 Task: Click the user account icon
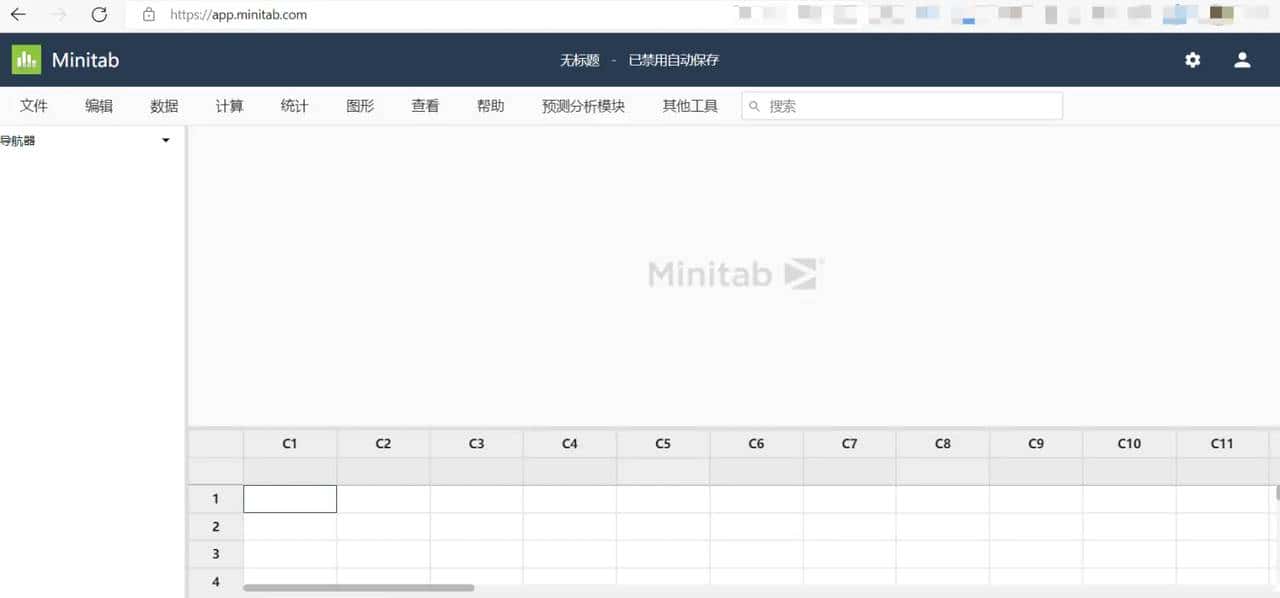[1242, 60]
